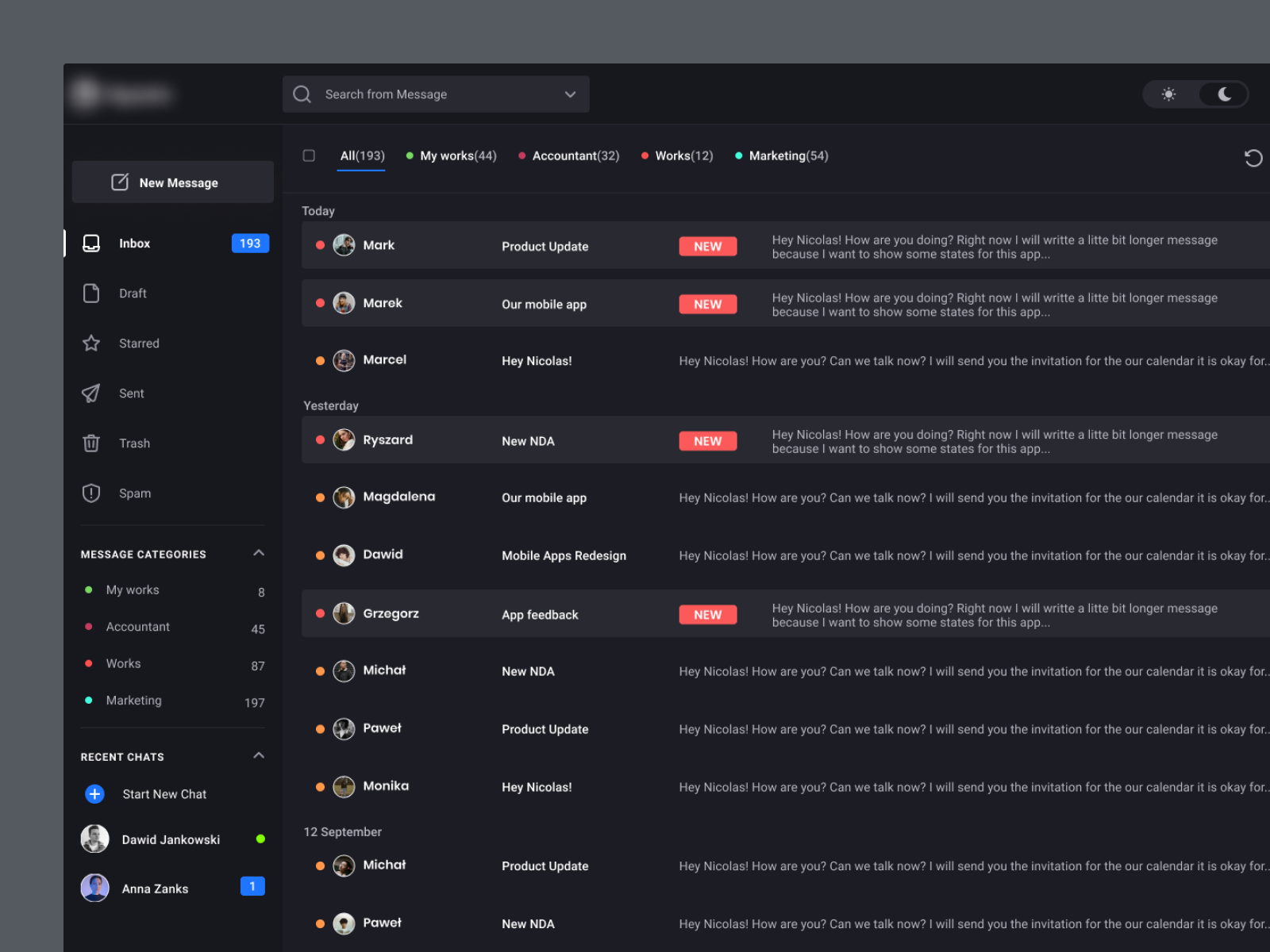This screenshot has height=952, width=1270.
Task: Switch to the Accountant(32) tab
Action: pos(576,155)
